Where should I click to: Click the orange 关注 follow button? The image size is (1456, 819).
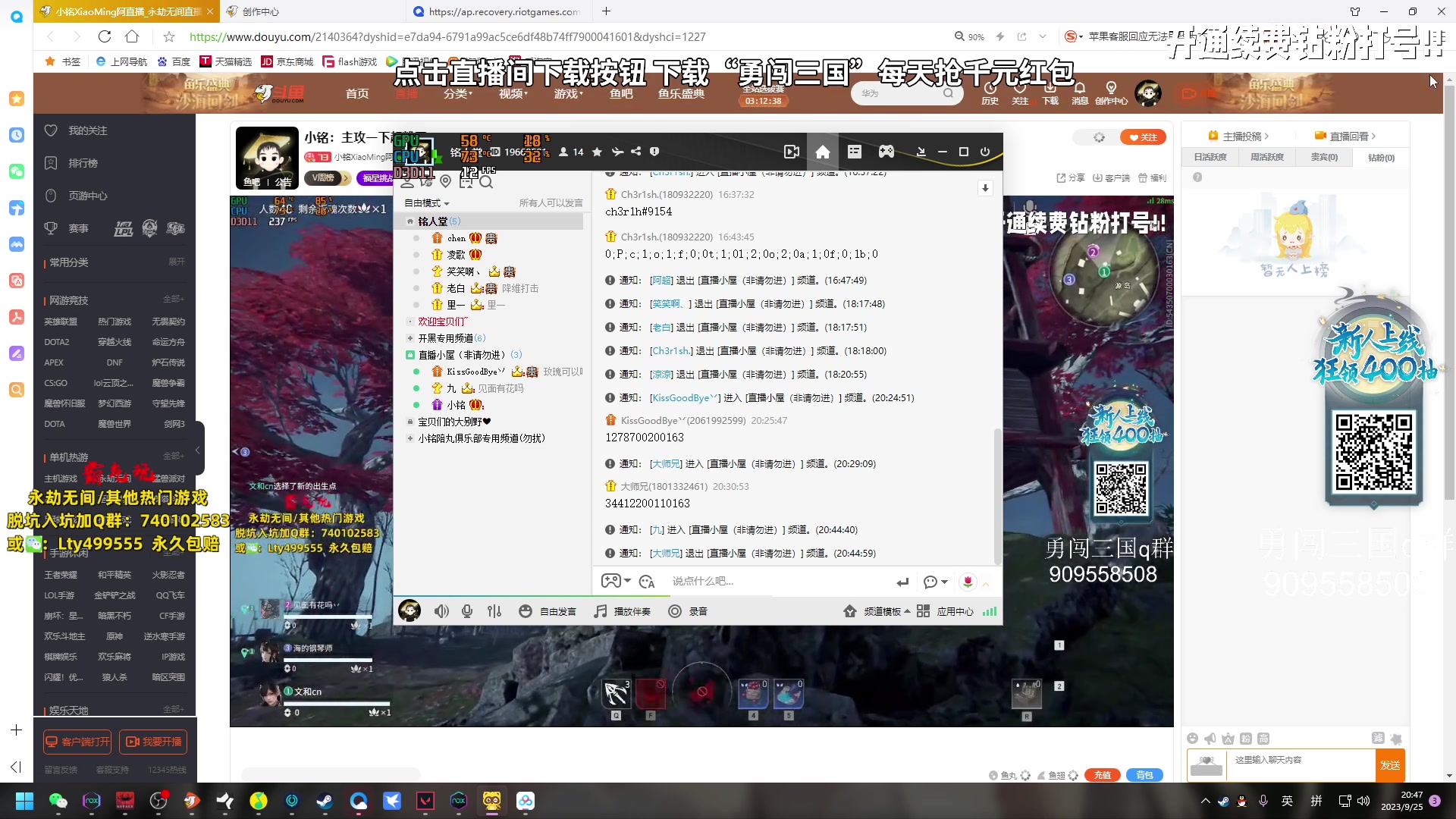click(x=1143, y=137)
